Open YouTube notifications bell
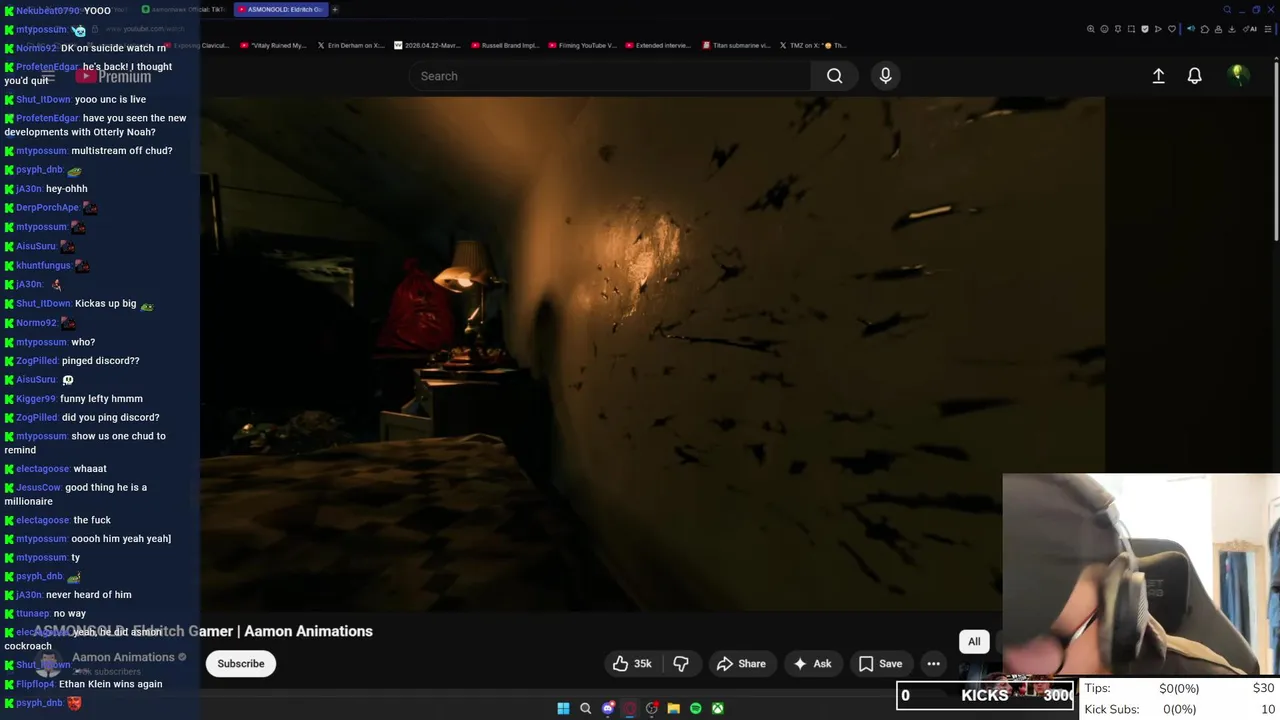1280x720 pixels. click(x=1194, y=76)
